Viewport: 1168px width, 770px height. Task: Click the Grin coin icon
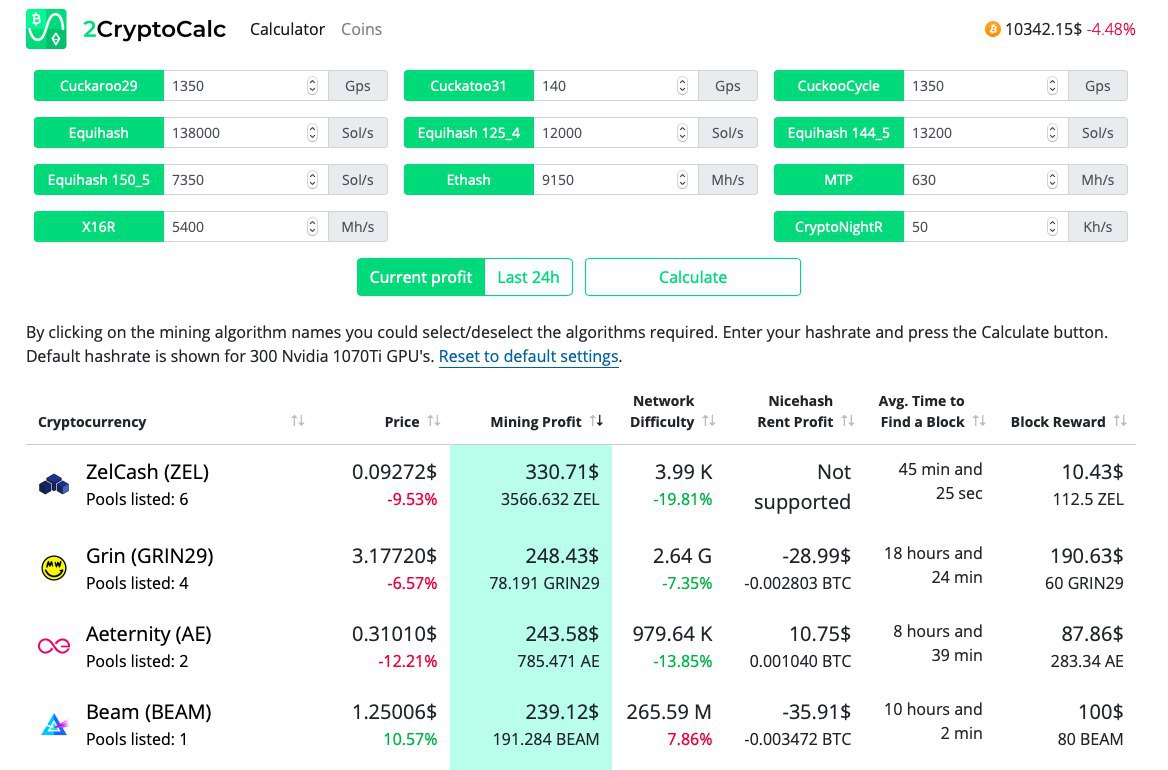coord(53,568)
